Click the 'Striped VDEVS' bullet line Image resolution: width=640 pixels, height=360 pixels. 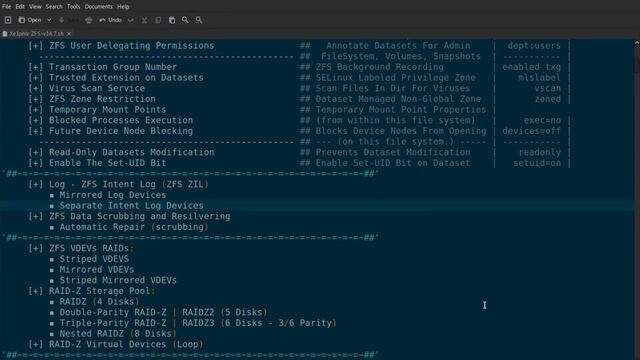tap(89, 259)
